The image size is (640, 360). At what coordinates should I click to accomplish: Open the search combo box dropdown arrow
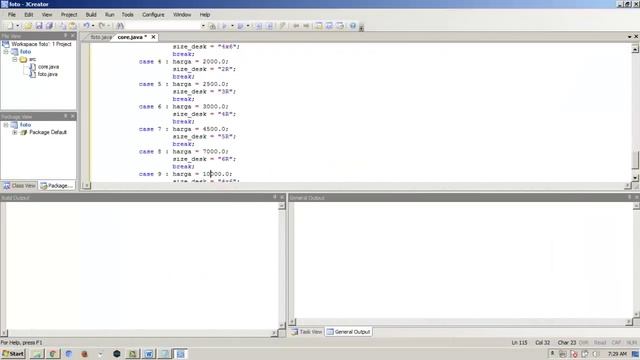coord(203,26)
